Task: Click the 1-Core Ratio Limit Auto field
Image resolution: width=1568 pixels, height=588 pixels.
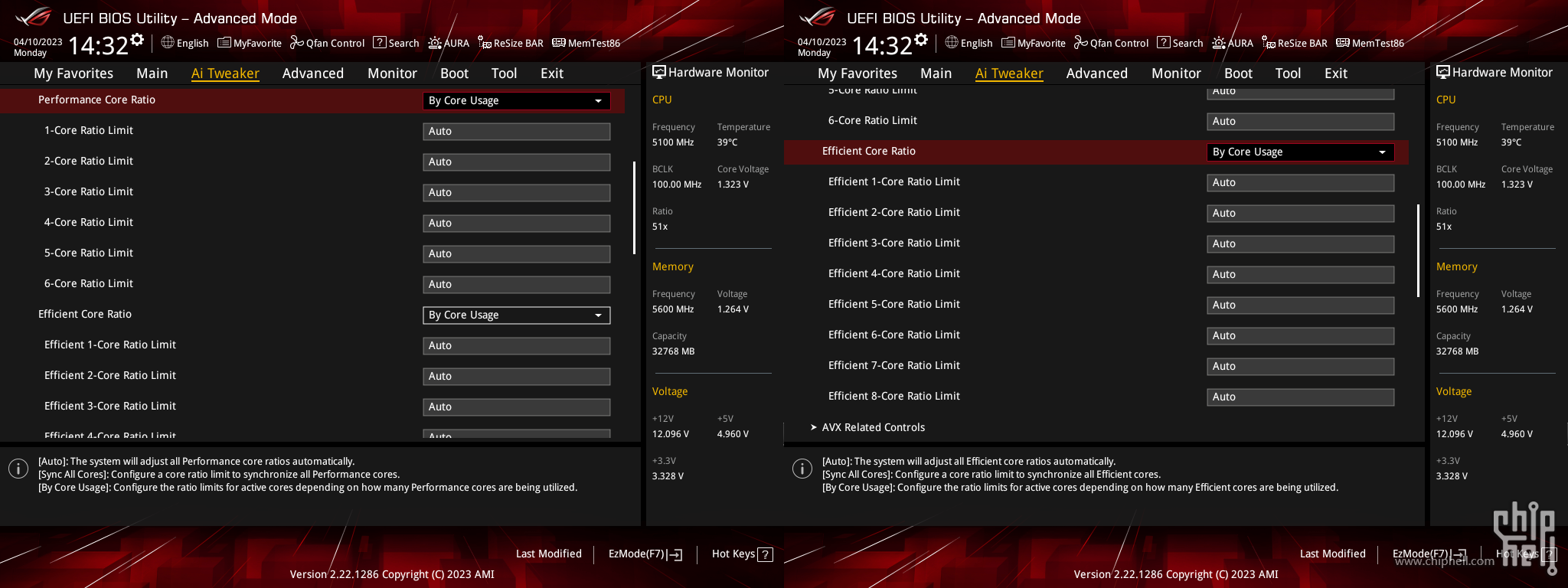Action: 517,132
